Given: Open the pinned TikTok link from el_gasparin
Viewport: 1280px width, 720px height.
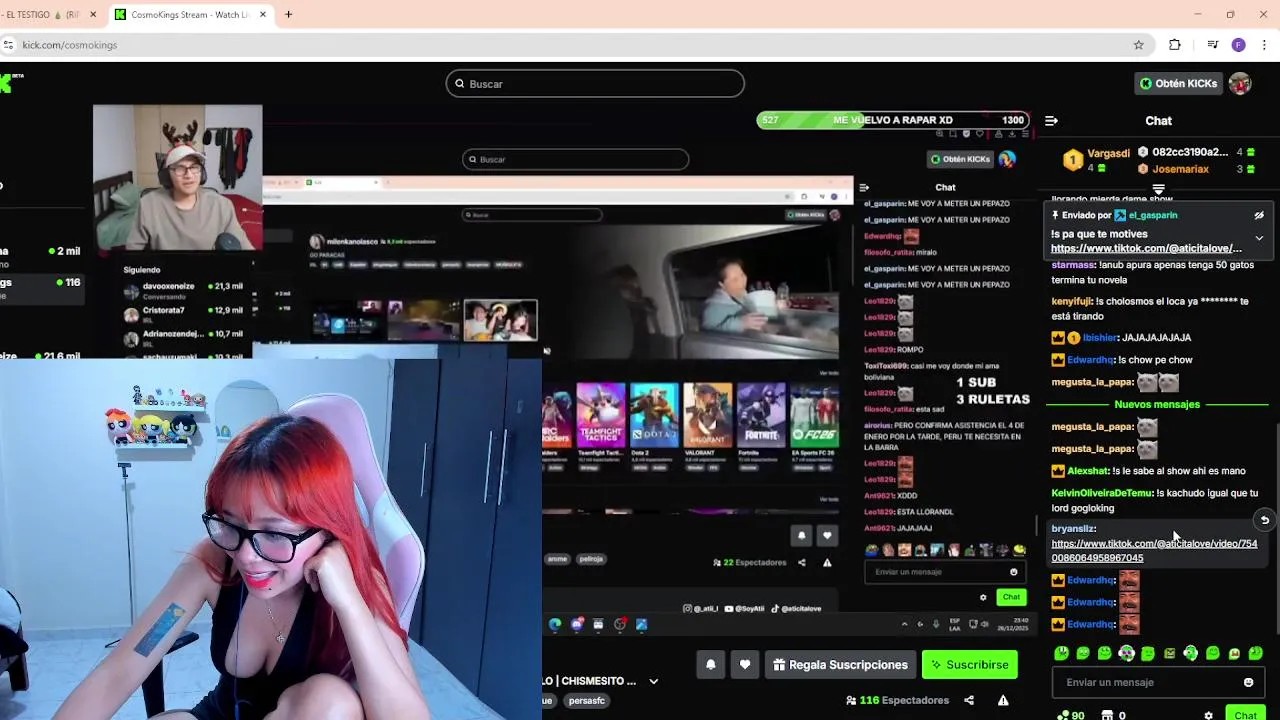Looking at the screenshot, I should [1146, 248].
